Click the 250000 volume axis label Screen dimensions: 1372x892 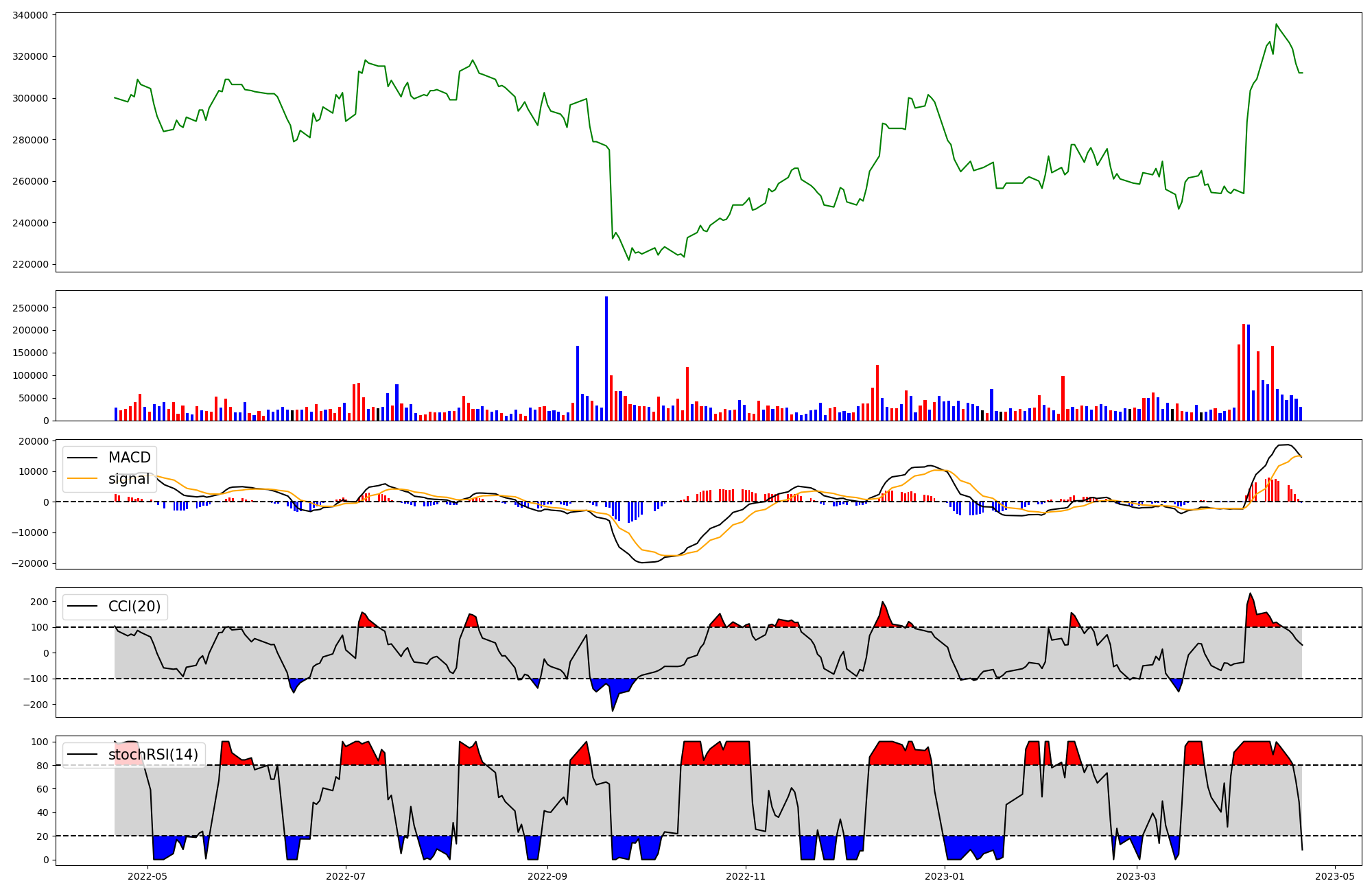tap(30, 308)
